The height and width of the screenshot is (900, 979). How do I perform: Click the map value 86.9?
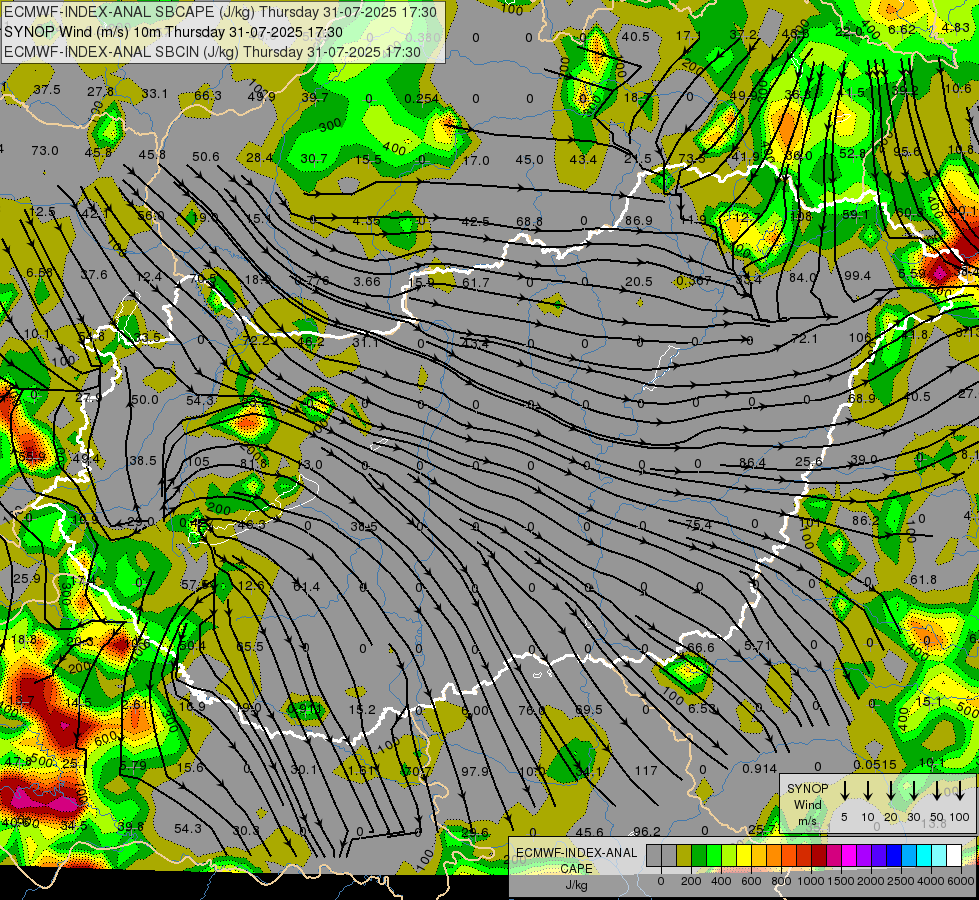[639, 220]
